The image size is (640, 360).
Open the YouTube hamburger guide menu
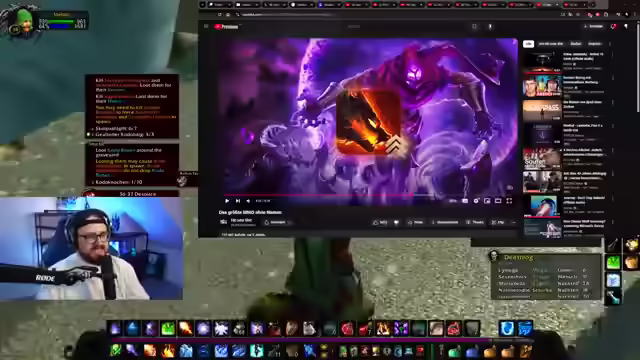206,27
